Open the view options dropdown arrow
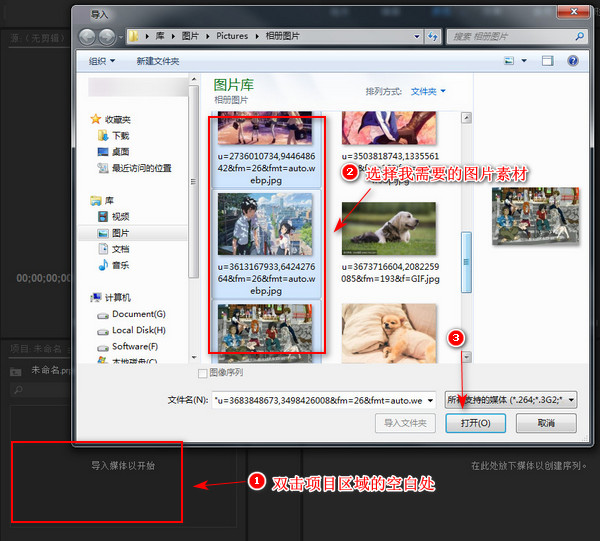 pos(524,60)
